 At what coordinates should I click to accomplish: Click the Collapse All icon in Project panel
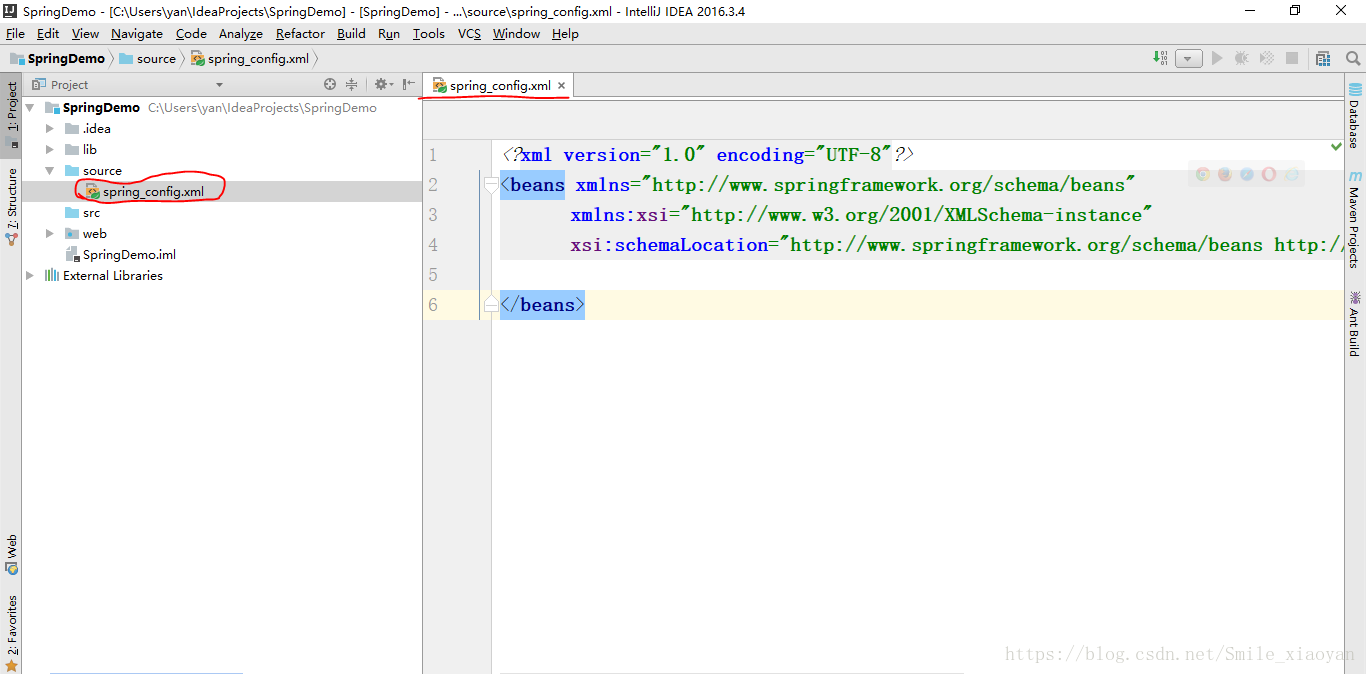(x=352, y=85)
